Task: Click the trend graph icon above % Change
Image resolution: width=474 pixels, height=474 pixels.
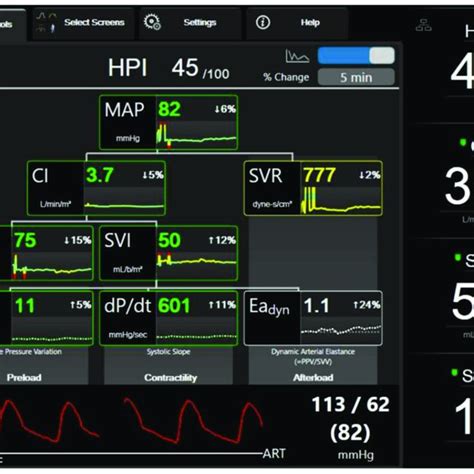Action: [297, 56]
